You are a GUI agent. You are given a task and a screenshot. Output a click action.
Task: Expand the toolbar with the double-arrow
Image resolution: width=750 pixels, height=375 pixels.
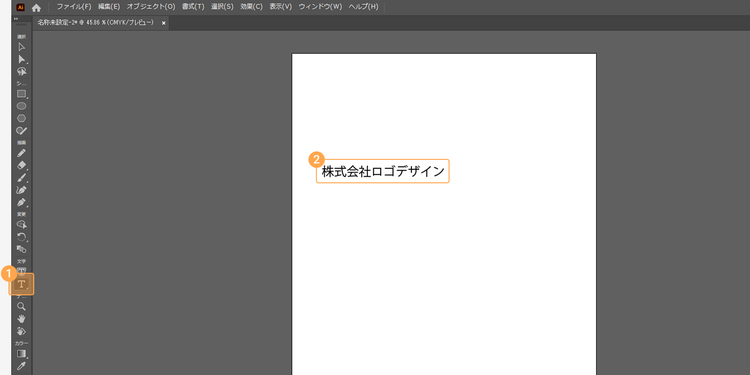pos(15,19)
